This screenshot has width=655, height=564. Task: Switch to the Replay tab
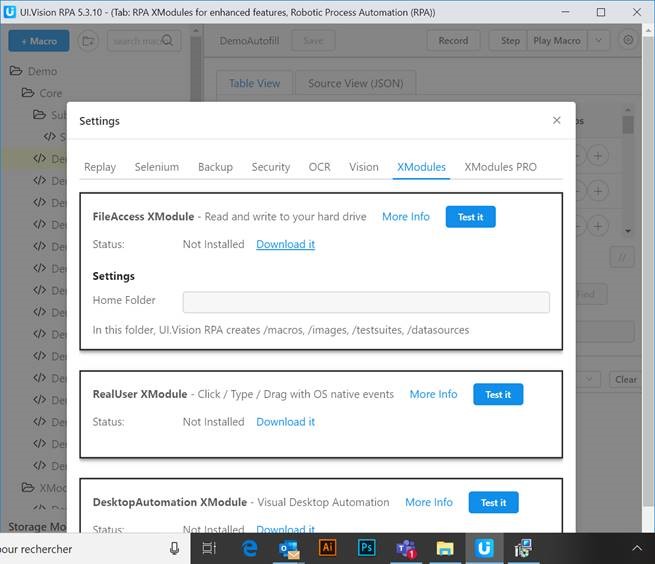click(100, 167)
